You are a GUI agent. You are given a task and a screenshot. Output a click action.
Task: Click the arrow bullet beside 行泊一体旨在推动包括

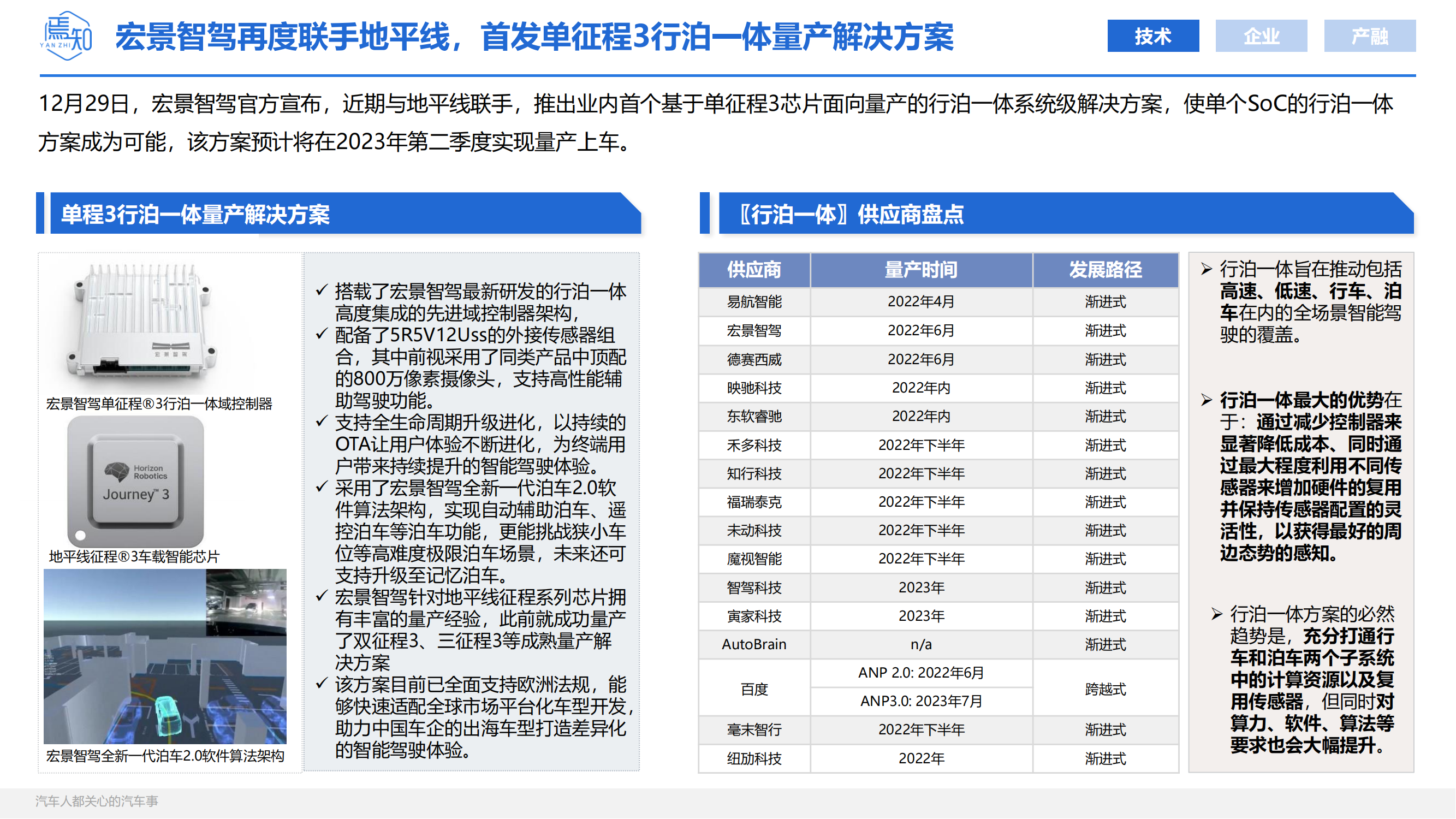point(1207,269)
